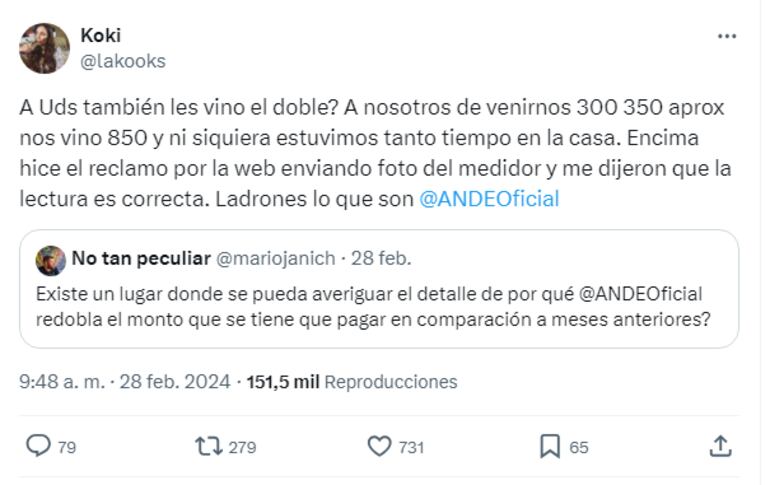Screen dimensions: 770x485
Task: Open the three-dot more options menu
Action: pos(727,36)
